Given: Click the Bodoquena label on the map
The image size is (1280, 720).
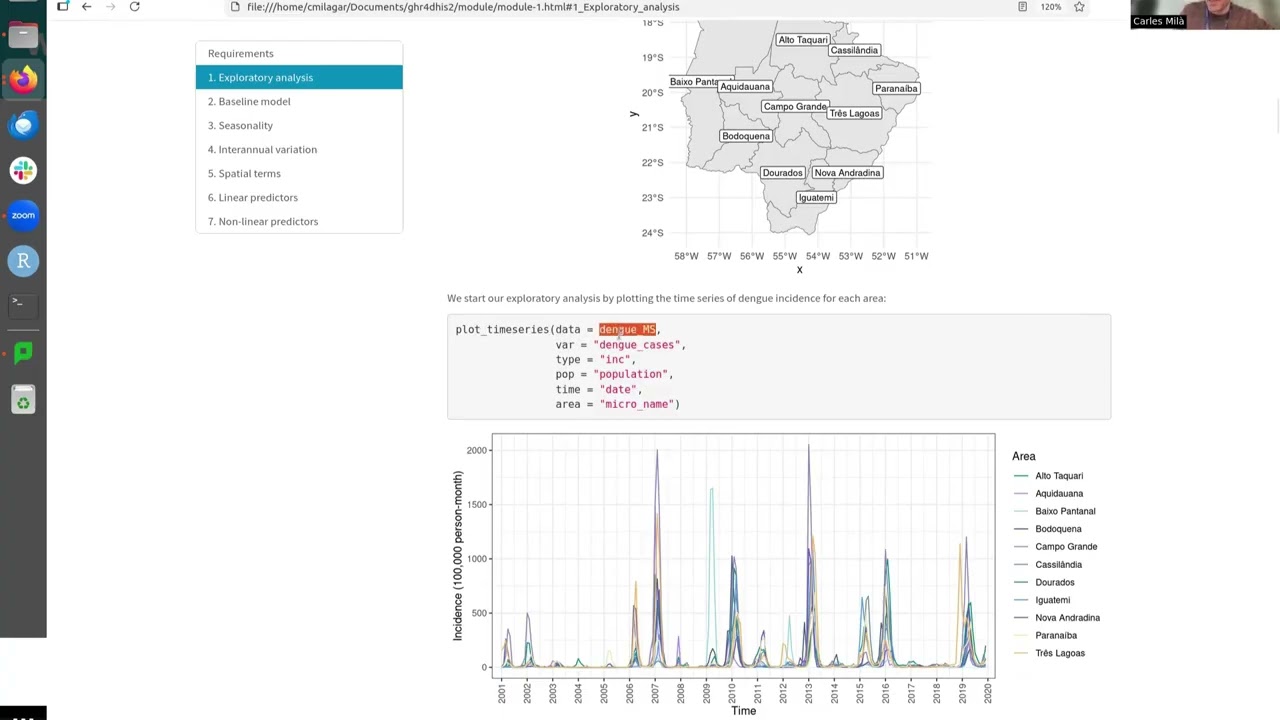Looking at the screenshot, I should point(746,136).
